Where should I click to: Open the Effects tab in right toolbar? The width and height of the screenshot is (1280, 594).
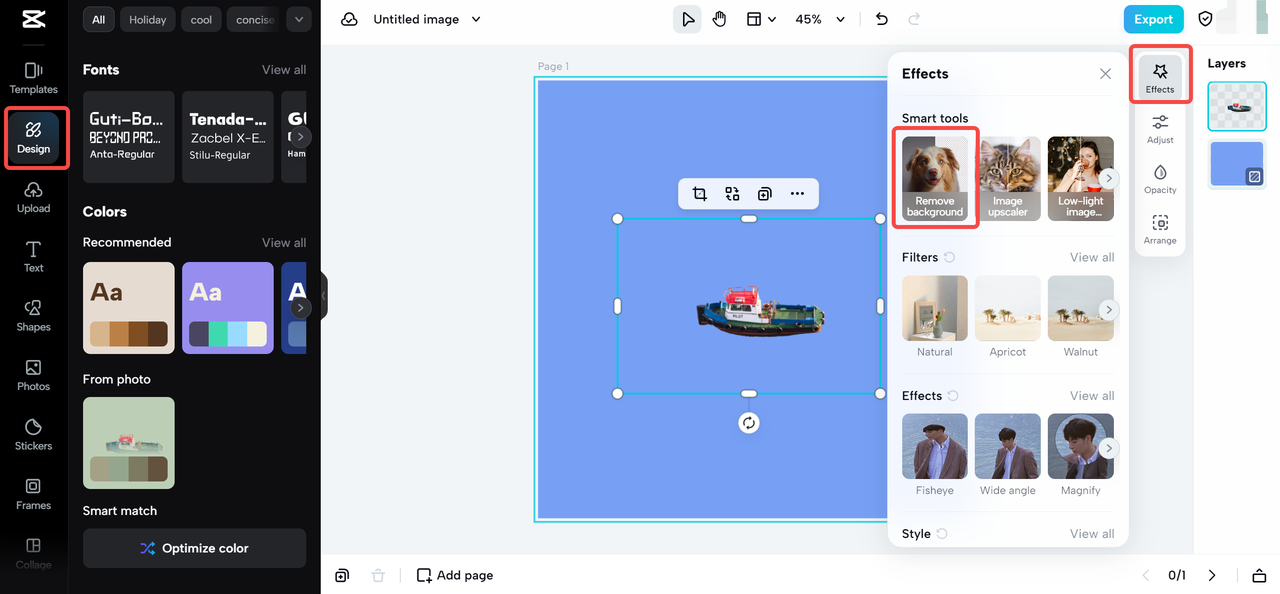tap(1160, 77)
